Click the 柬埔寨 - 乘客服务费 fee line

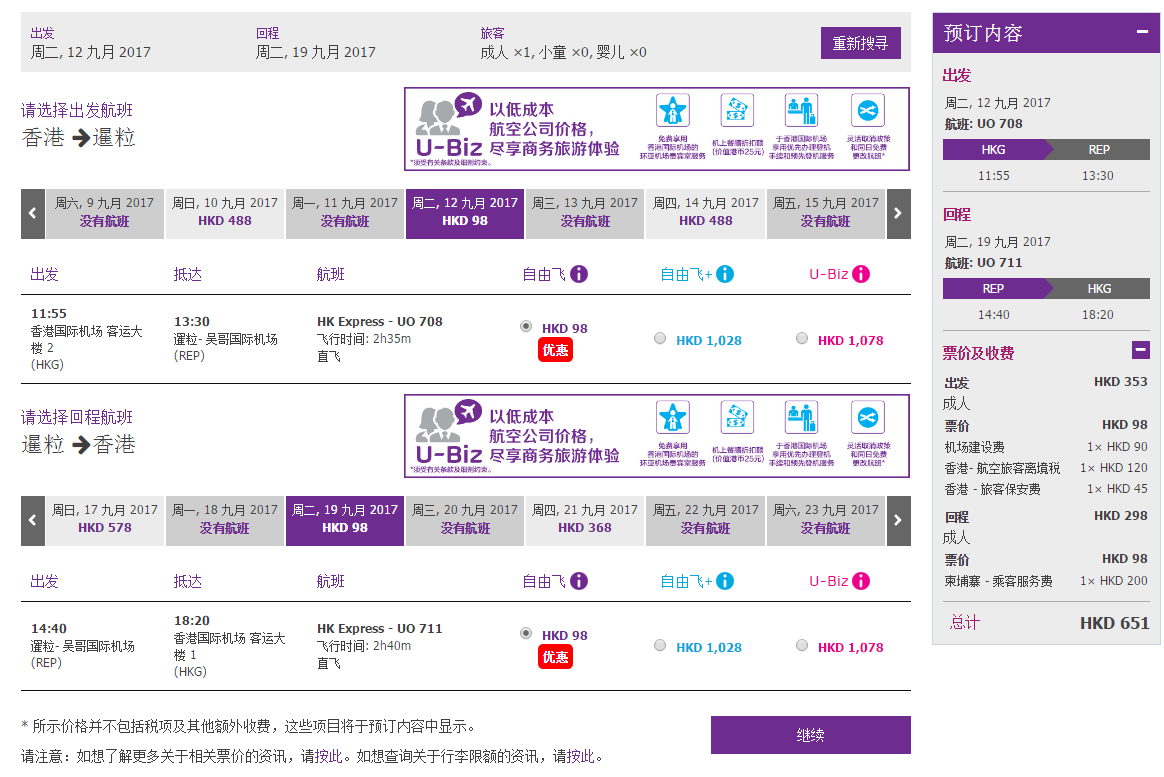(x=1046, y=581)
